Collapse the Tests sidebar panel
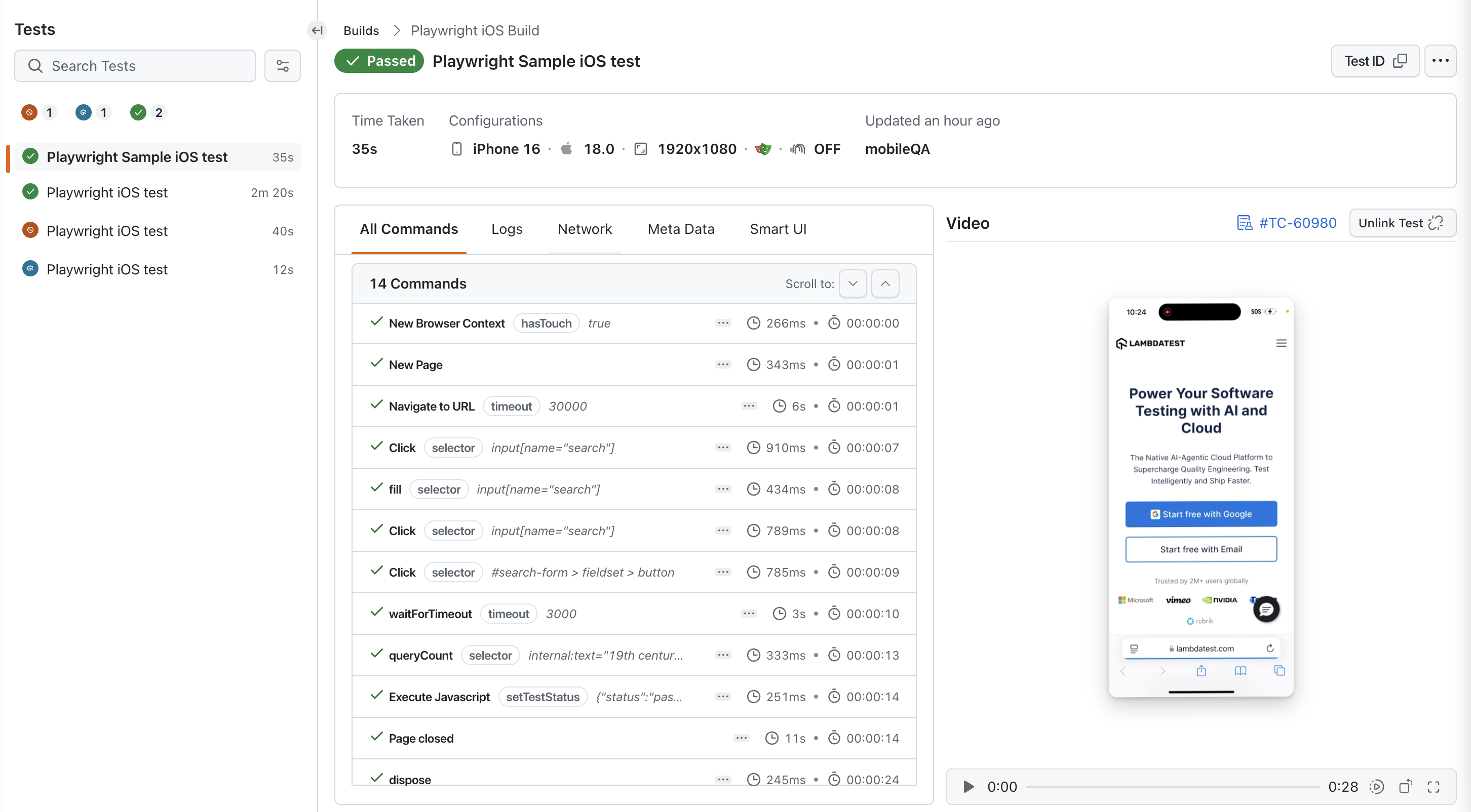The height and width of the screenshot is (812, 1471). (317, 30)
